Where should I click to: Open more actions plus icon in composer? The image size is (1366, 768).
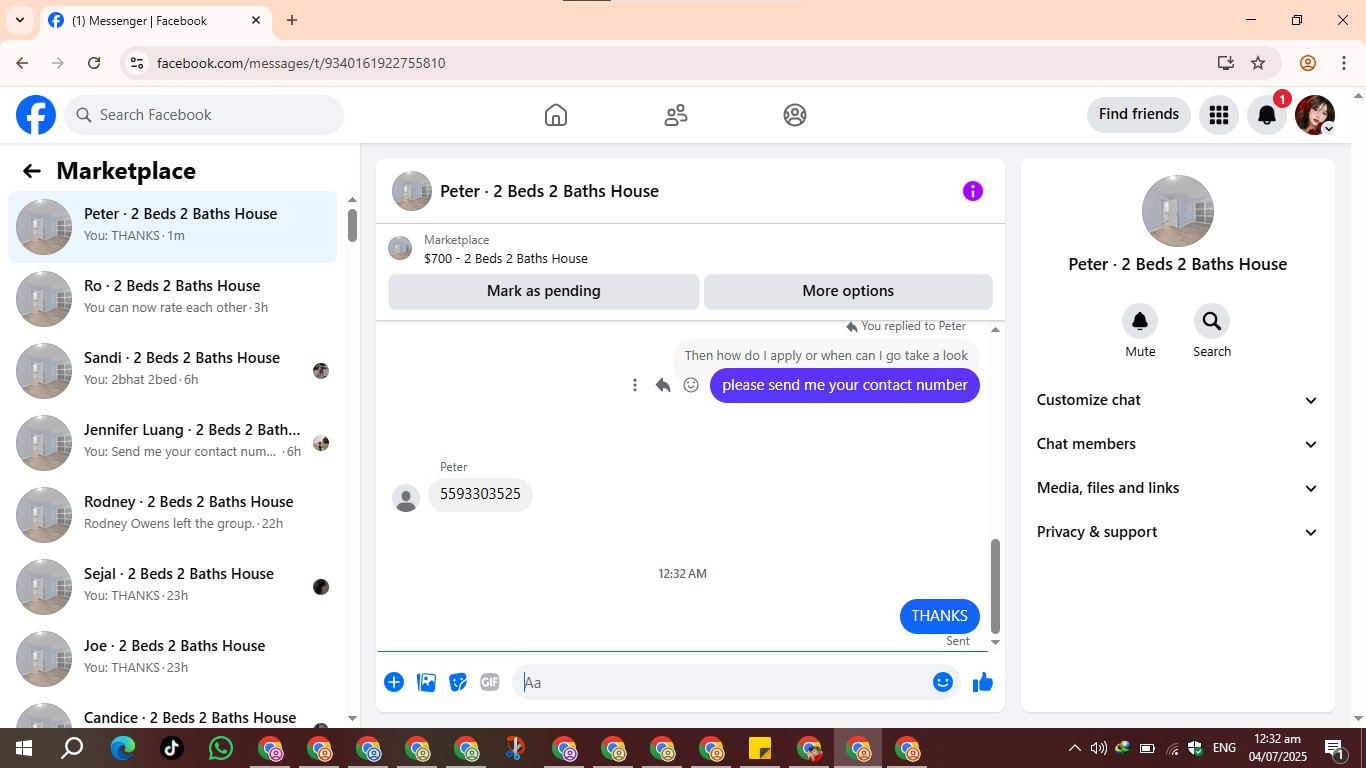pyautogui.click(x=394, y=682)
